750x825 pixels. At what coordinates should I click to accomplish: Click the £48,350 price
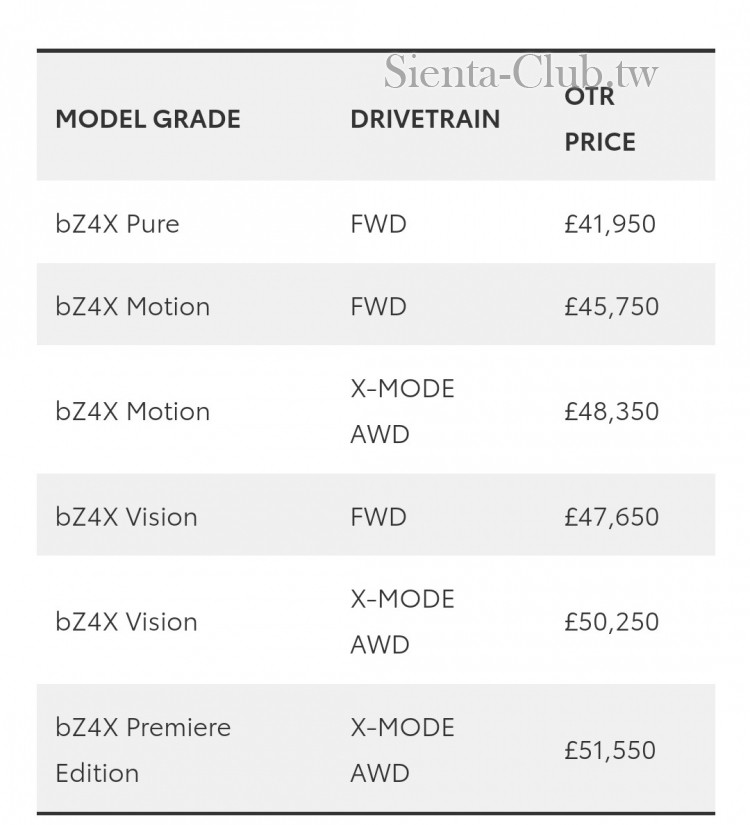tap(611, 411)
